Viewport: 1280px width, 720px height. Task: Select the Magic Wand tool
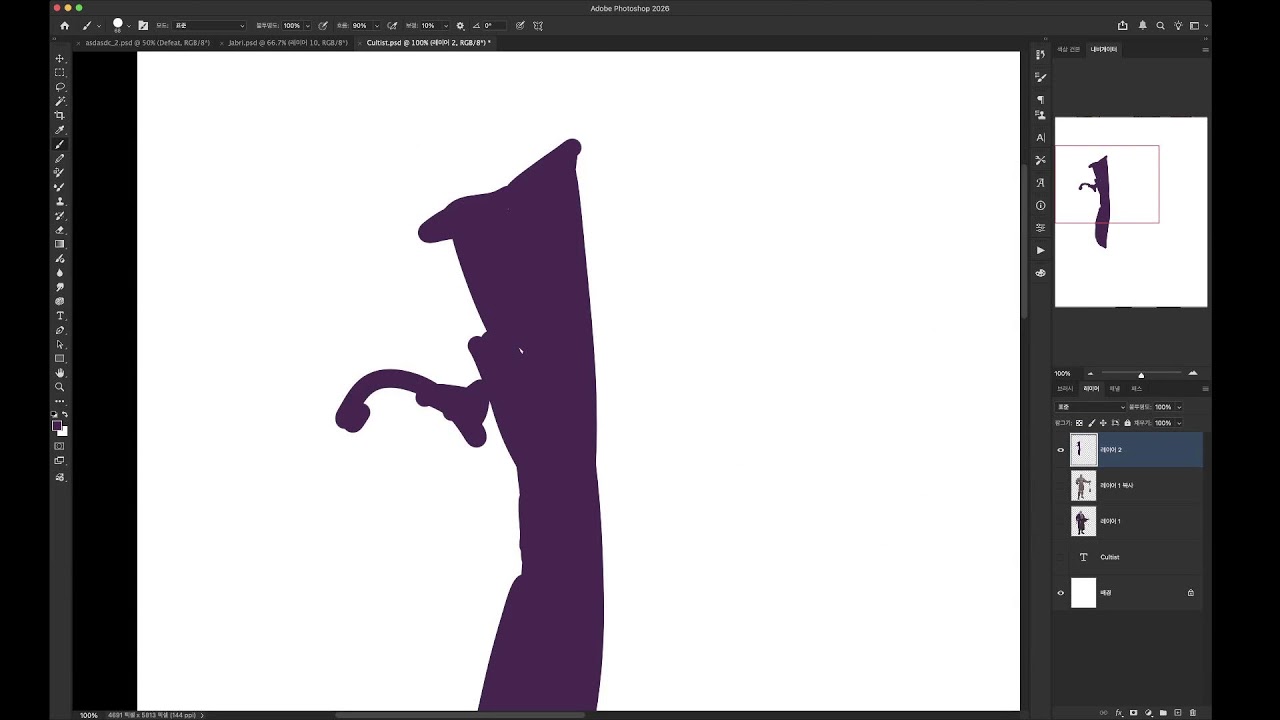pos(59,101)
